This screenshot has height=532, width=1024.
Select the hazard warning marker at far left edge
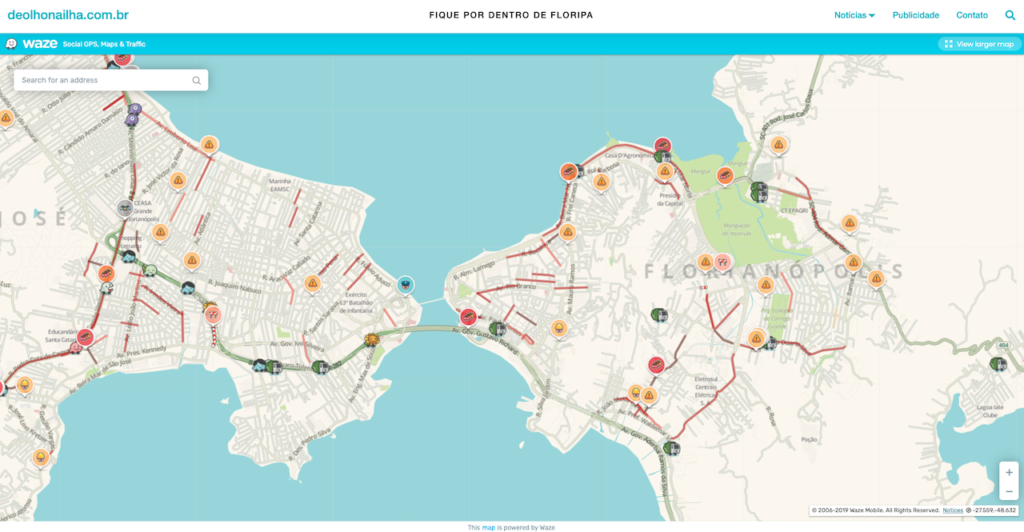click(x=6, y=117)
